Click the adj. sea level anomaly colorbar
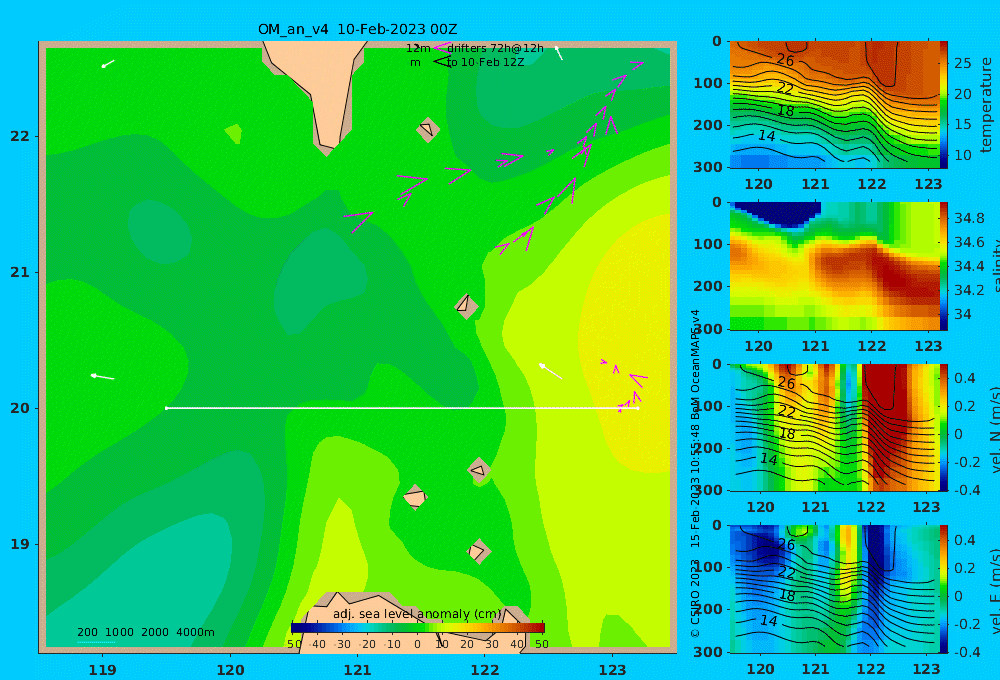This screenshot has height=680, width=1000. tap(418, 628)
